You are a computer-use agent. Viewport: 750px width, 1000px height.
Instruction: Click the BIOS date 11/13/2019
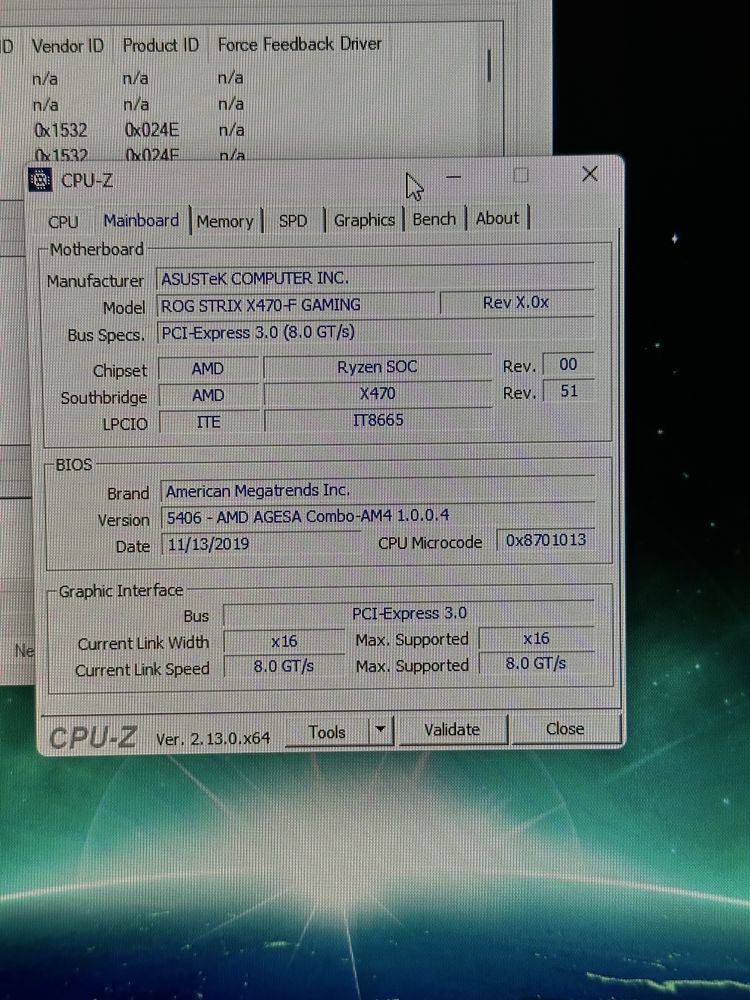coord(260,544)
